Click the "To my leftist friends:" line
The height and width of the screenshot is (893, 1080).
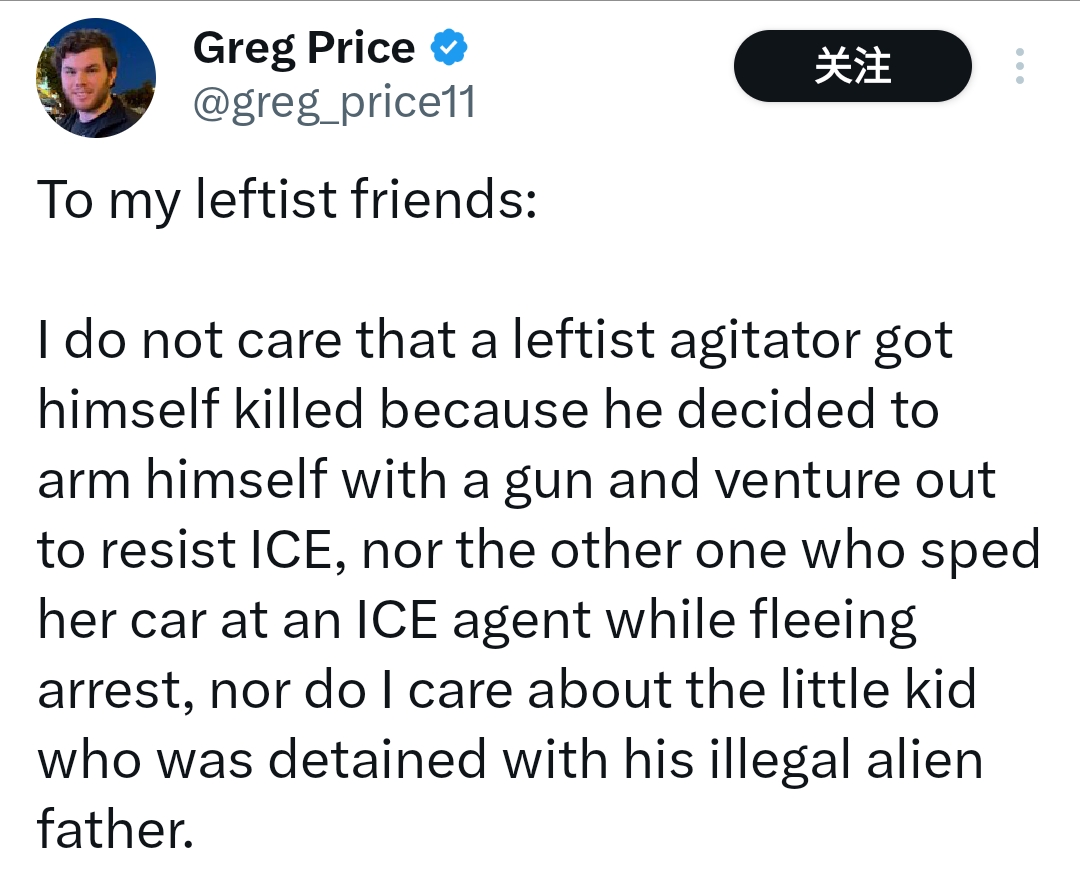tap(288, 199)
